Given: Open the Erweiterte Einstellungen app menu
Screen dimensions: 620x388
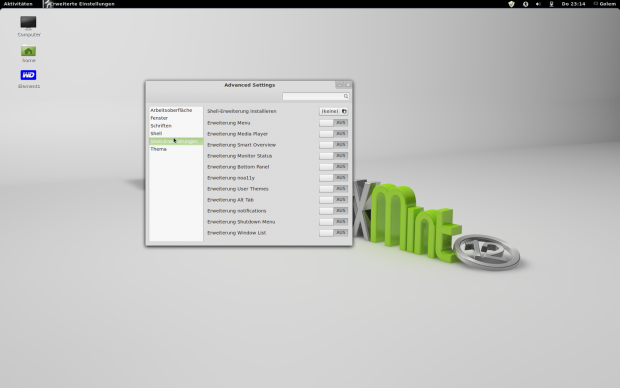Looking at the screenshot, I should point(80,4).
